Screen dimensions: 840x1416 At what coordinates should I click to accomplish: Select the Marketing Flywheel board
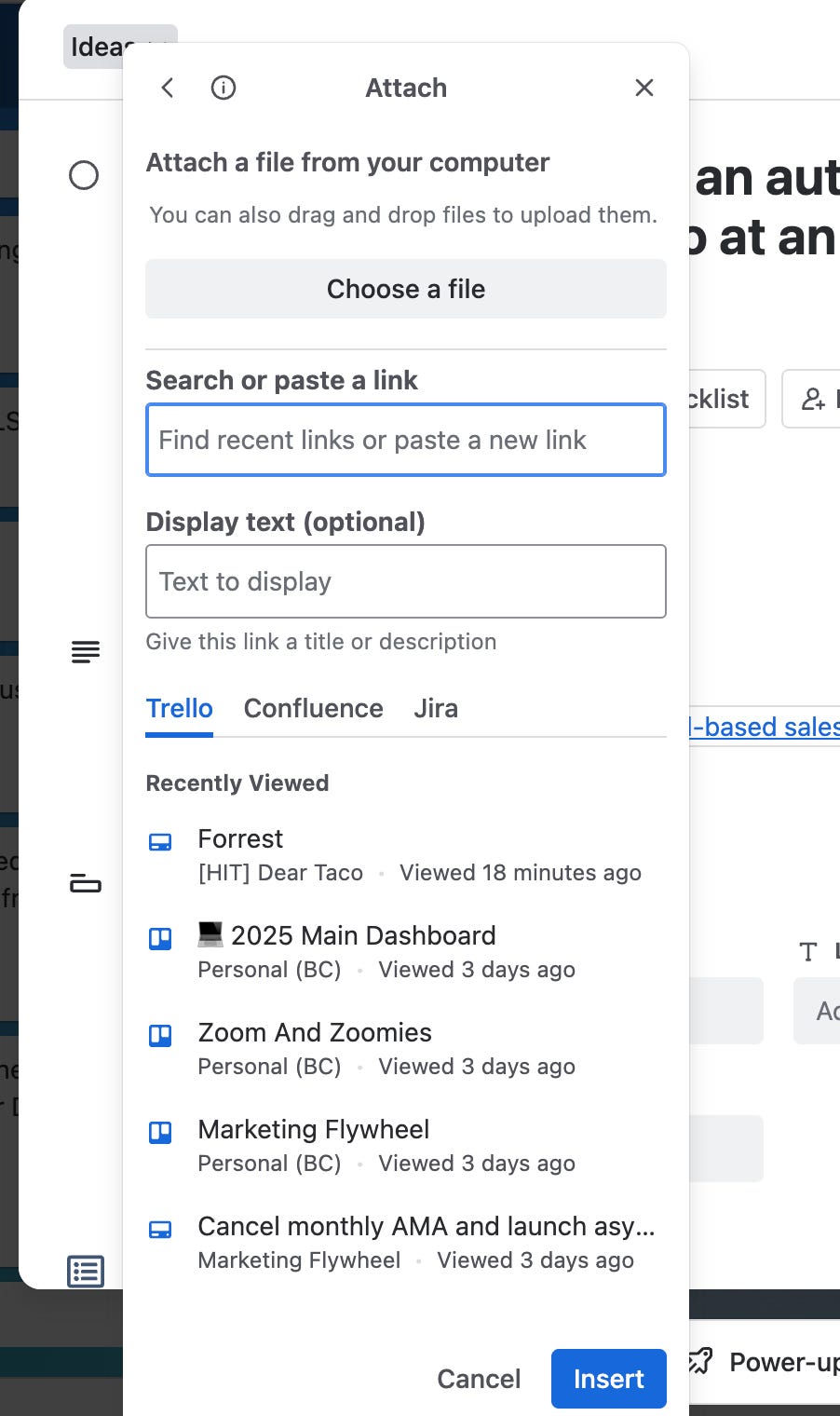(x=406, y=1146)
